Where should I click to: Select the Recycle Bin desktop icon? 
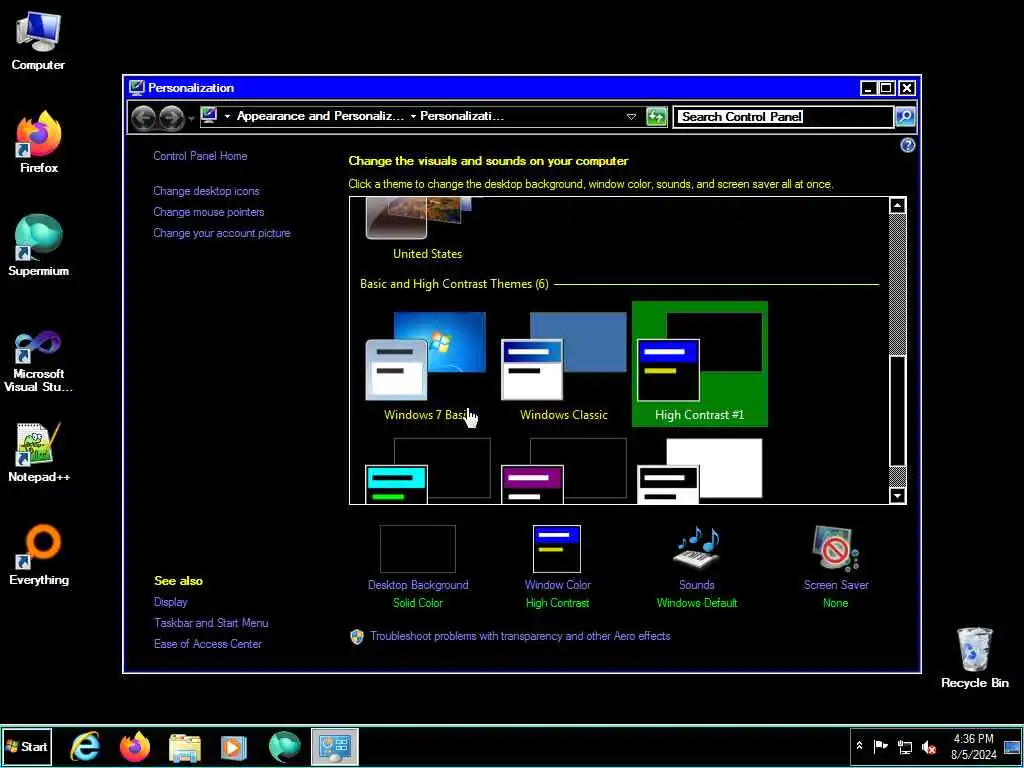pyautogui.click(x=974, y=658)
